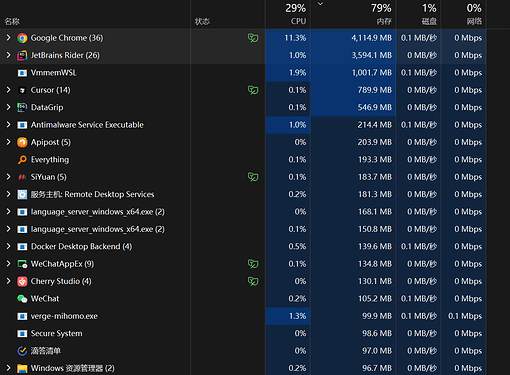Sort by the 内存 memory column header
The width and height of the screenshot is (510, 375).
353,14
